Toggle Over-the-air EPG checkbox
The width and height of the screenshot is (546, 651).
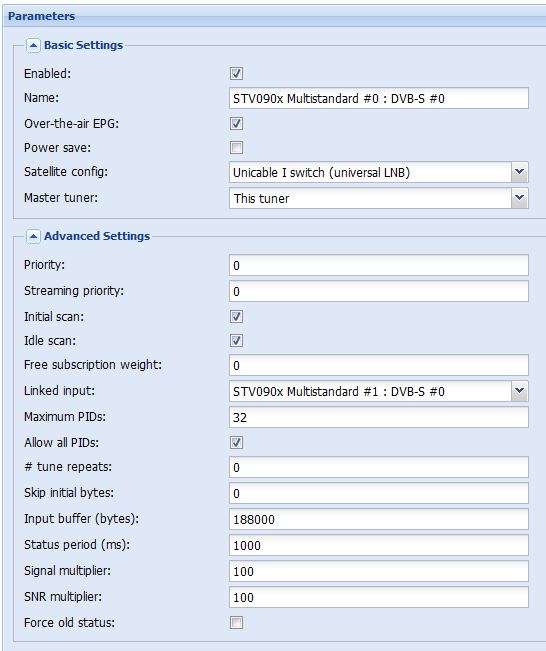(x=236, y=124)
